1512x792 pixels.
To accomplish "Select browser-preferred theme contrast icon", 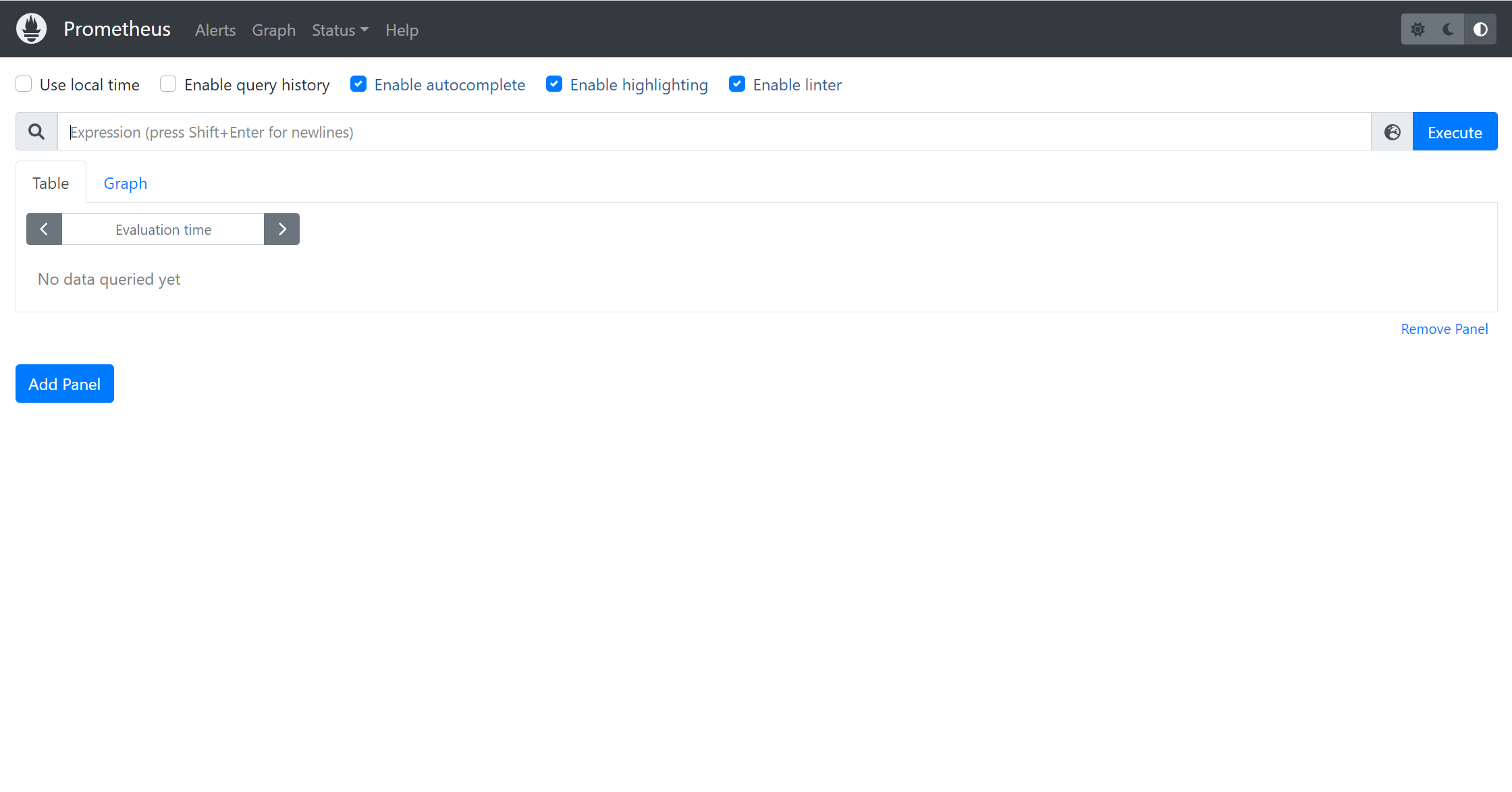I will tap(1480, 29).
